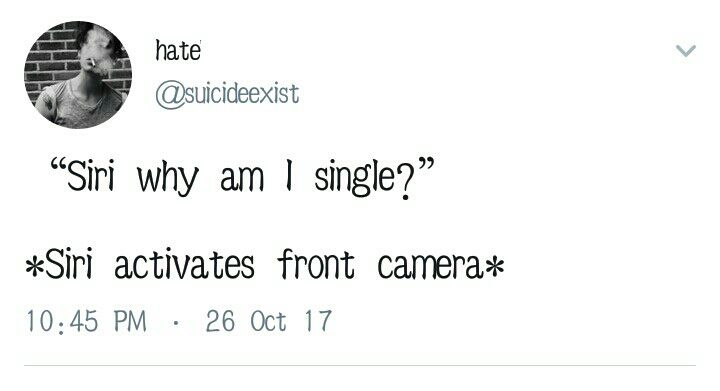Open the @suicideexist handle link
The image size is (720, 391).
coord(227,94)
